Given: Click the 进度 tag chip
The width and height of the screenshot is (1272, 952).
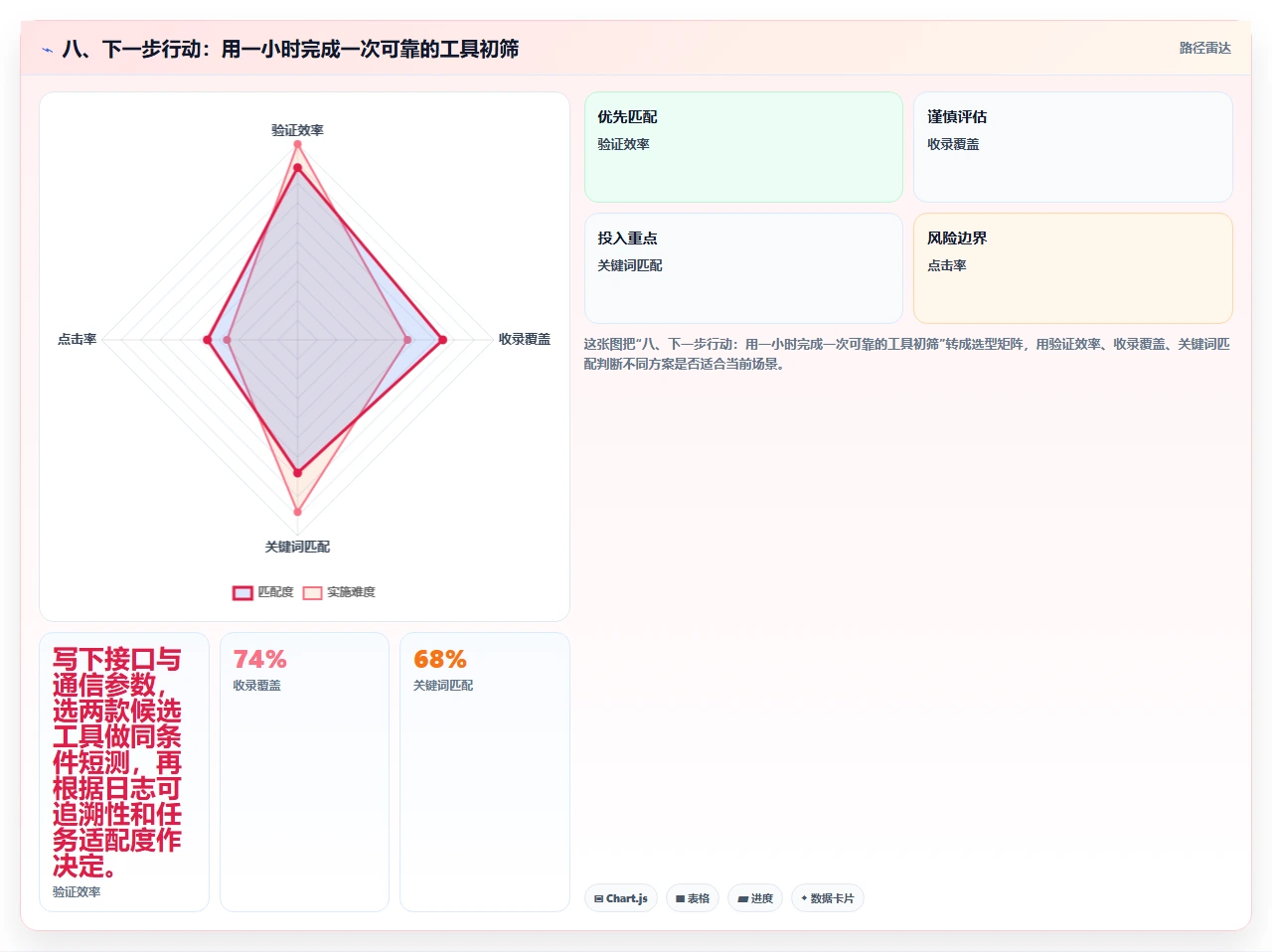Looking at the screenshot, I should coord(755,898).
